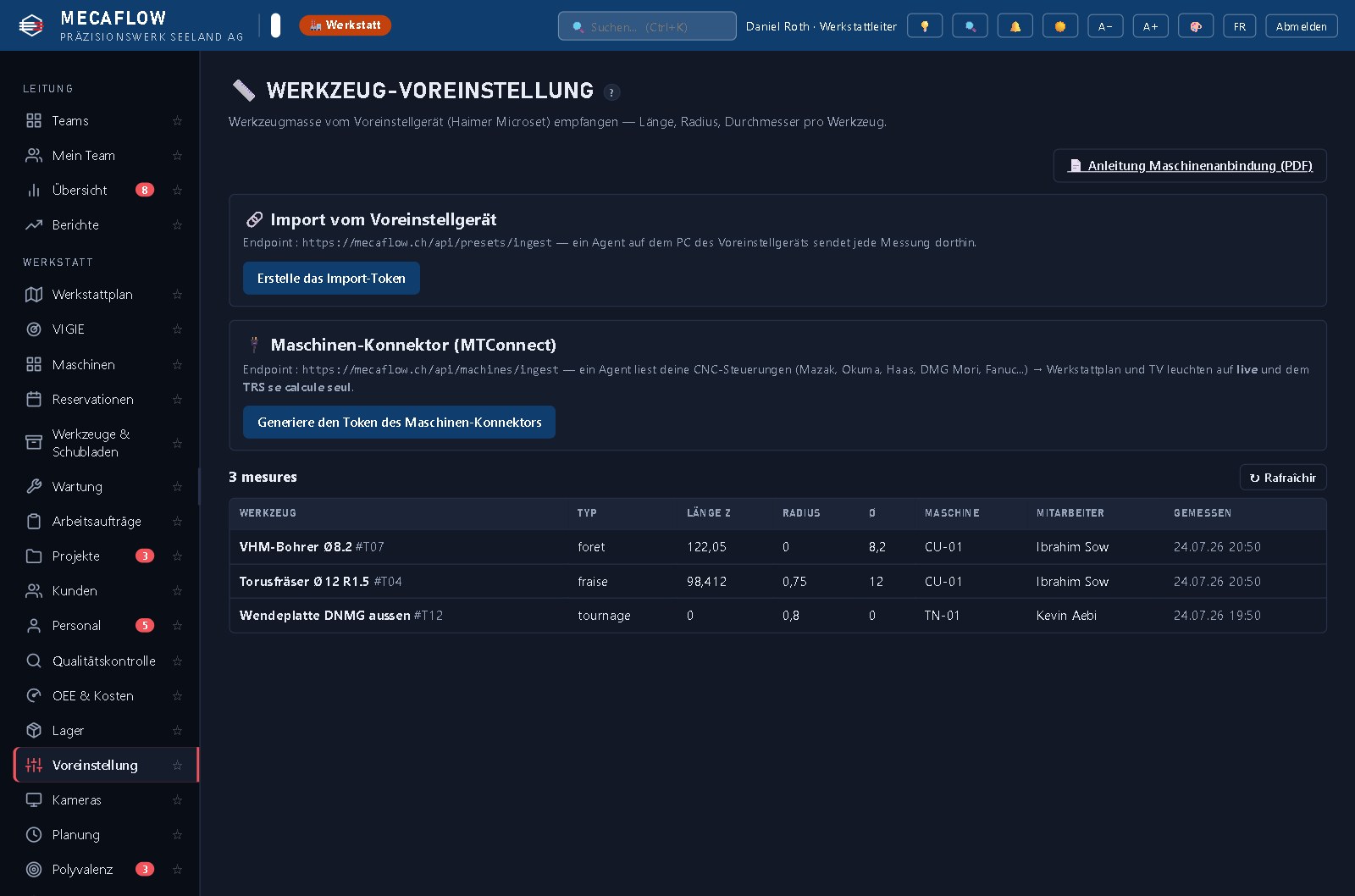This screenshot has height=896, width=1355.
Task: Click the Voreinstellung sliders icon
Action: click(x=34, y=766)
